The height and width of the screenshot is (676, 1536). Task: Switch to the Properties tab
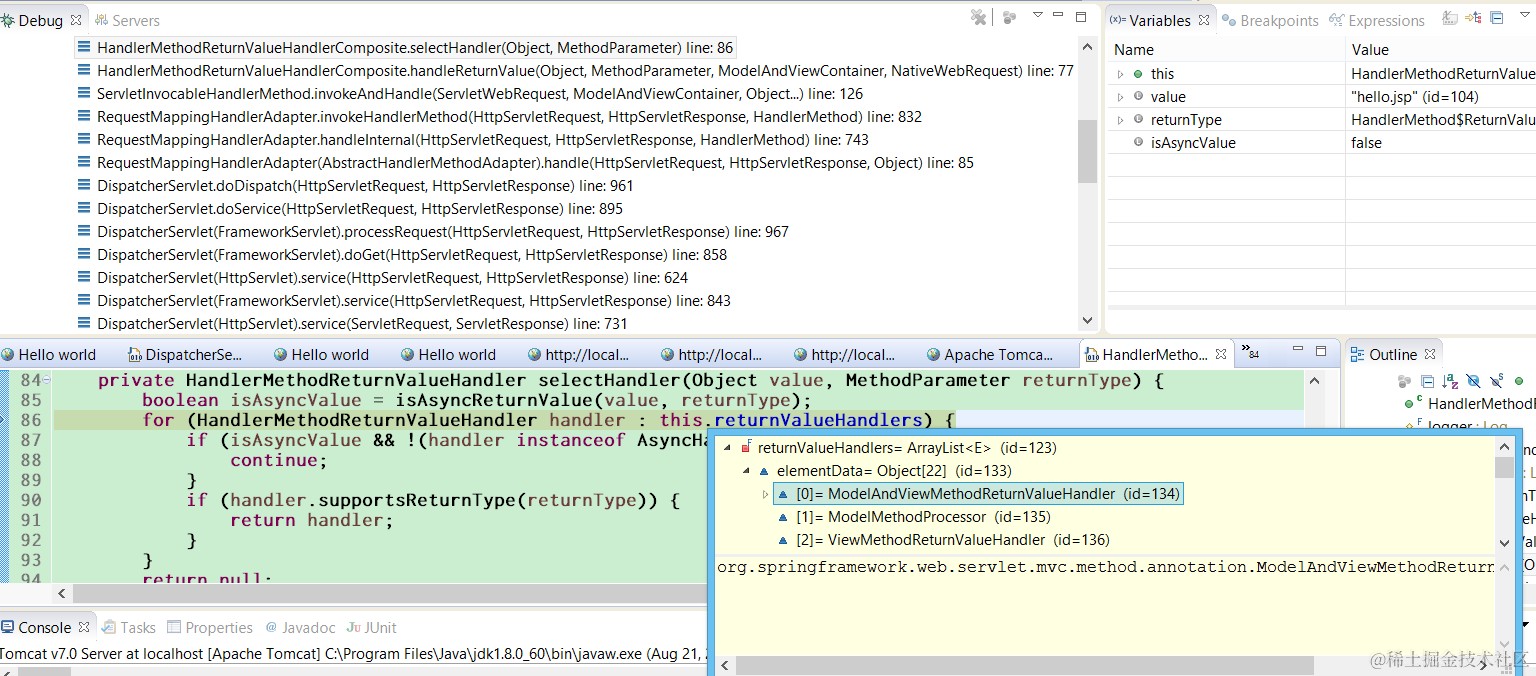point(210,628)
